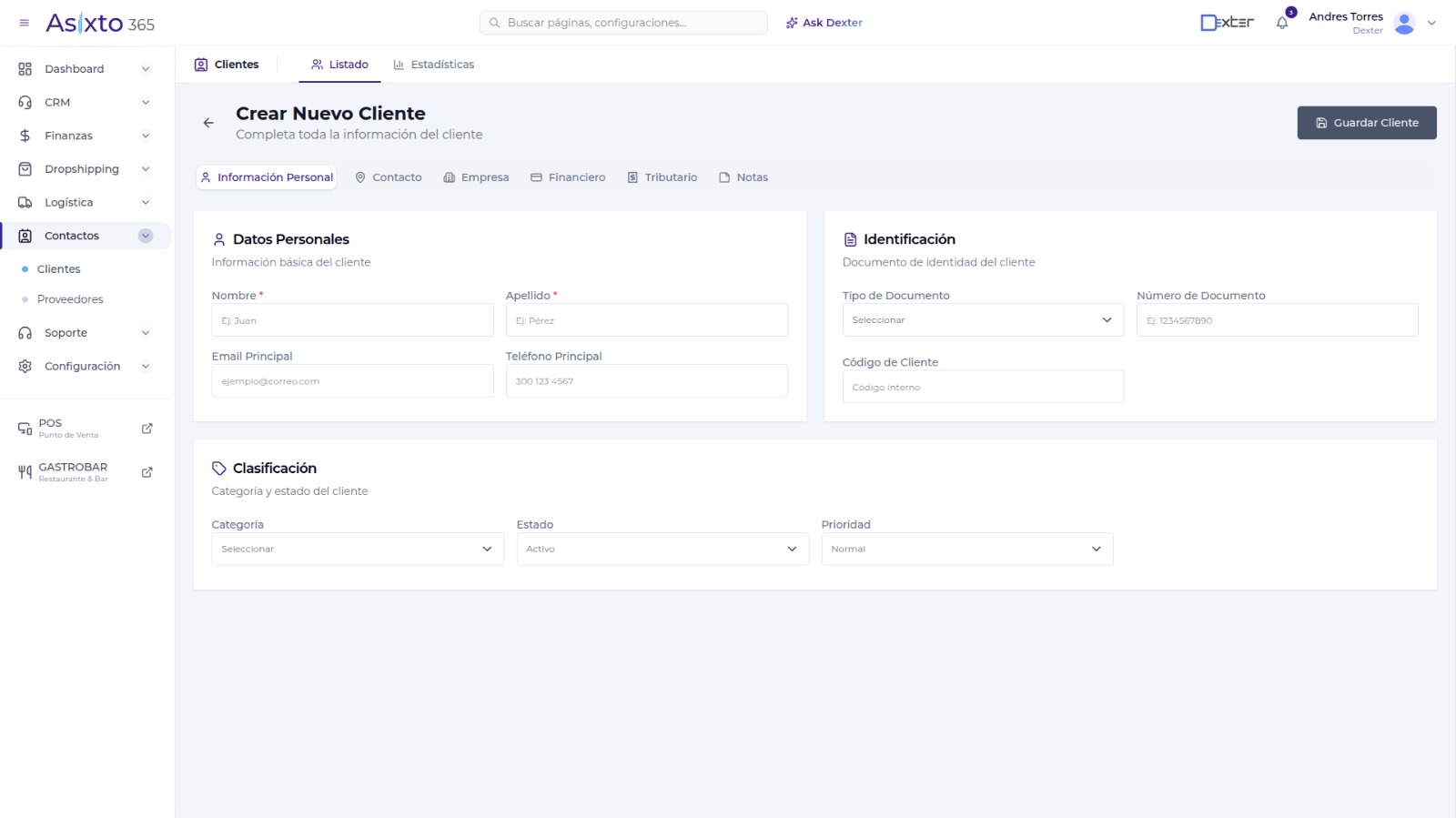
Task: Click the Andres Torres user name
Action: (x=1346, y=16)
